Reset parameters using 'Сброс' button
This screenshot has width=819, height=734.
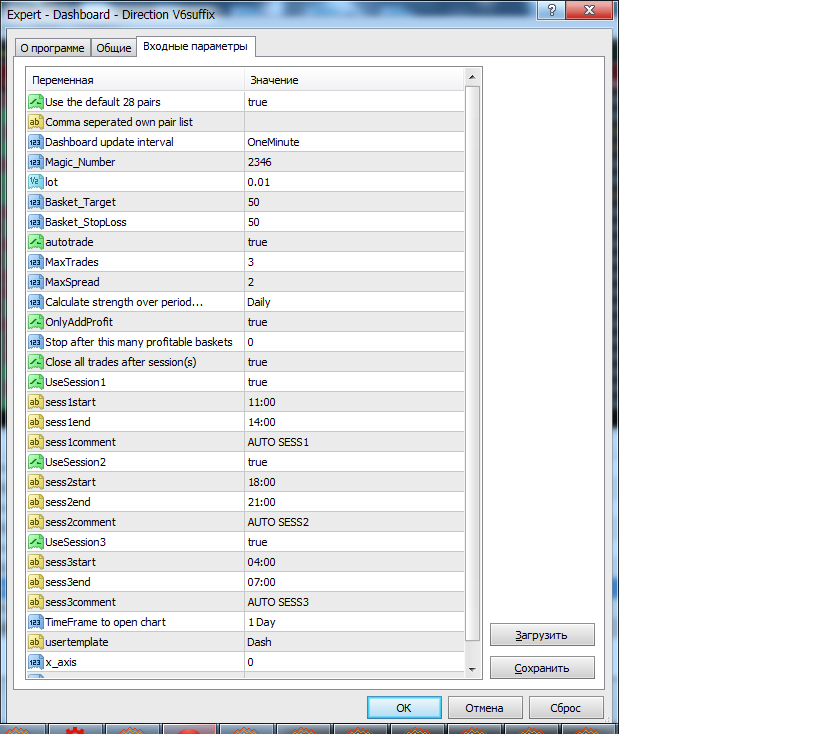(566, 707)
